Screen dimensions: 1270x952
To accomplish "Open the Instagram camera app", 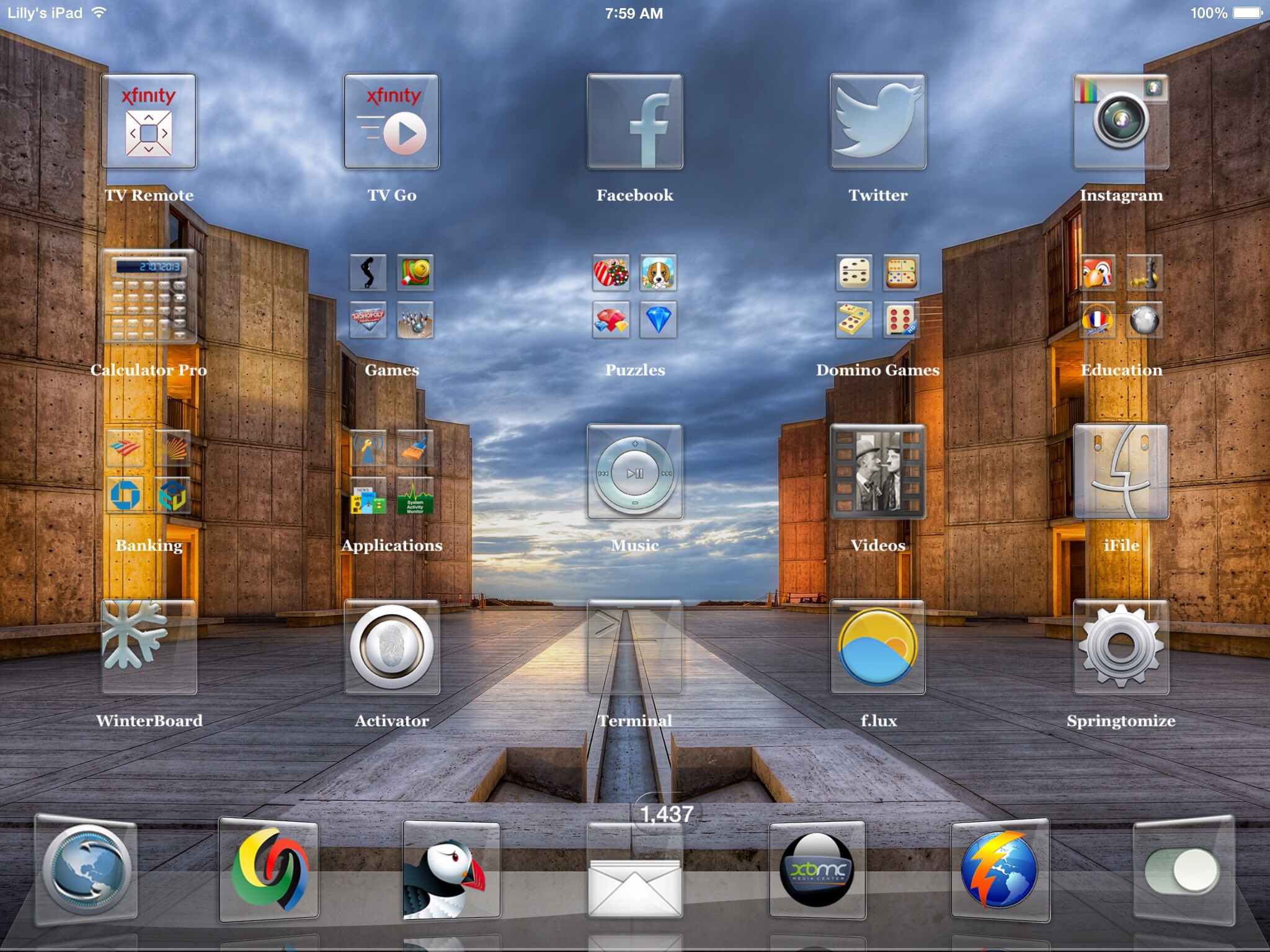I will coord(1121,121).
